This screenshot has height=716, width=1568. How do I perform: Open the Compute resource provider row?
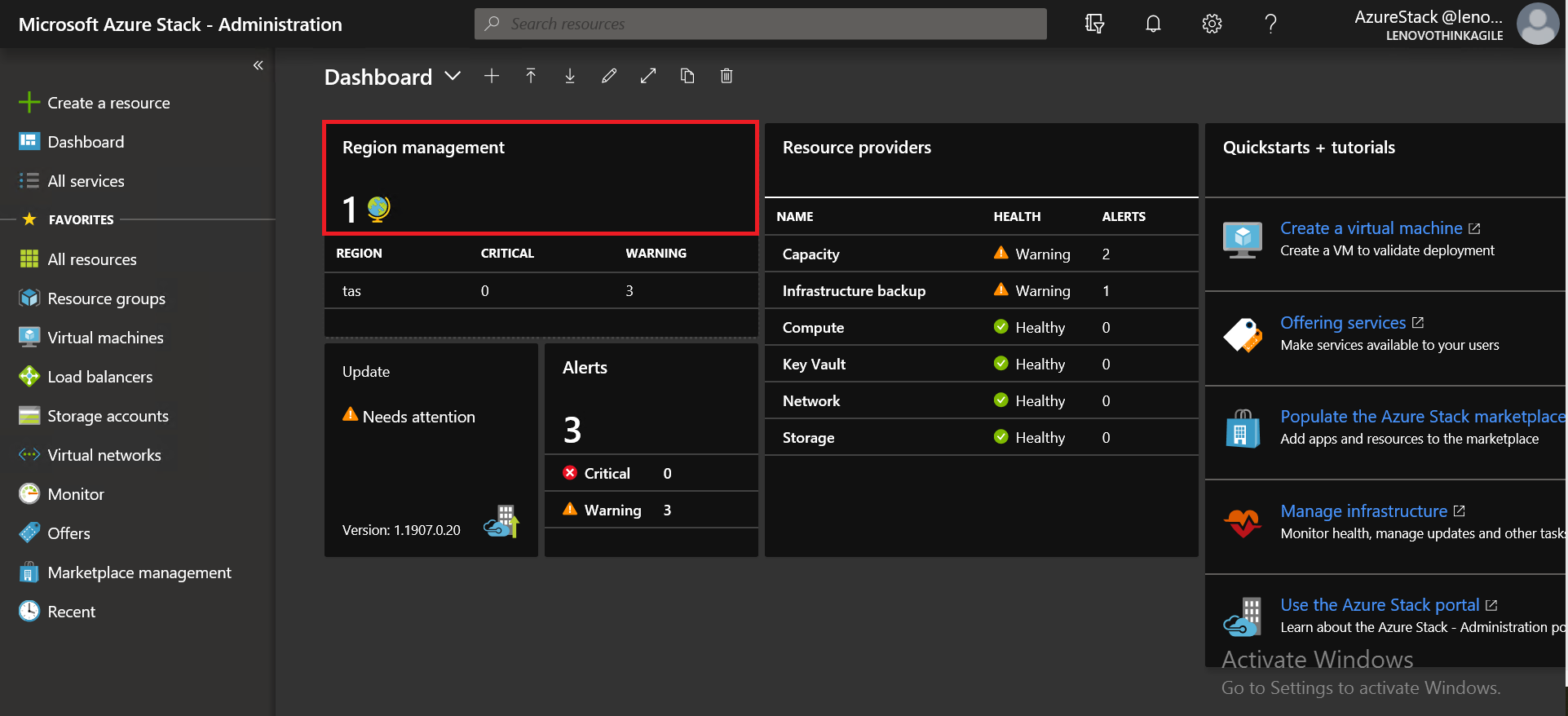coord(981,327)
